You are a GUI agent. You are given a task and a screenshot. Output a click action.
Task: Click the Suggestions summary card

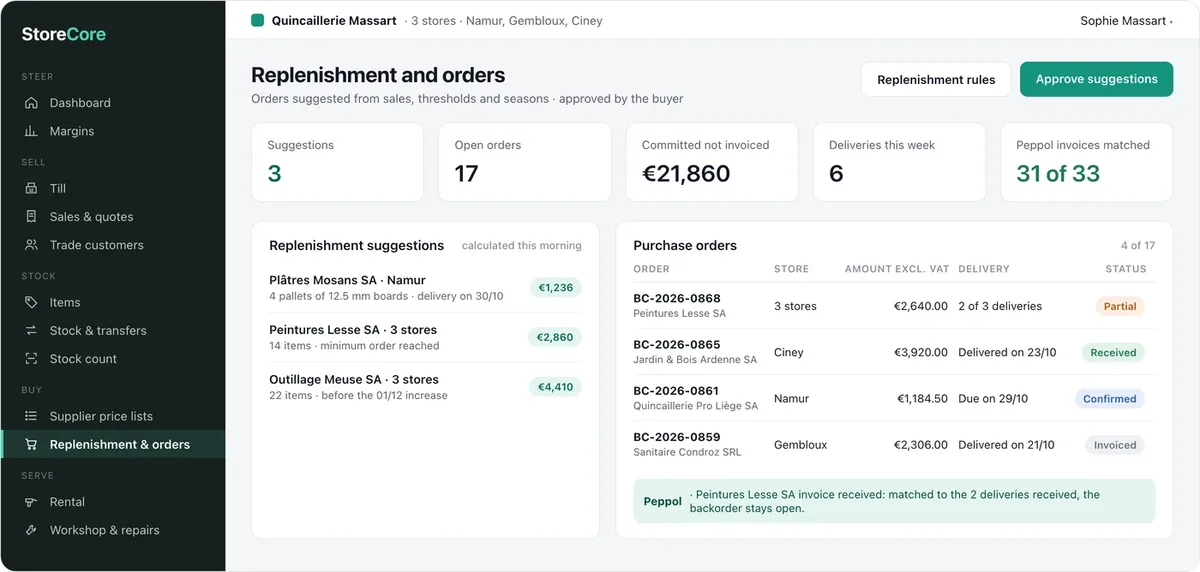pos(338,162)
